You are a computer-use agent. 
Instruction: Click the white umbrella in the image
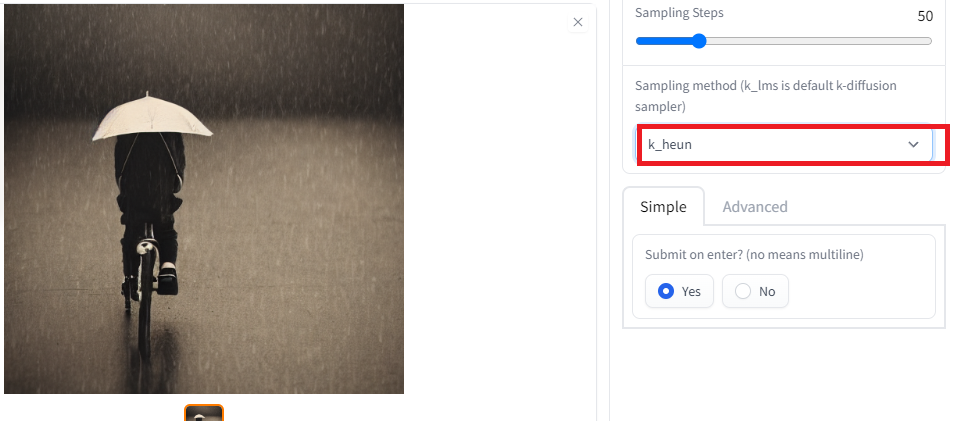click(152, 117)
